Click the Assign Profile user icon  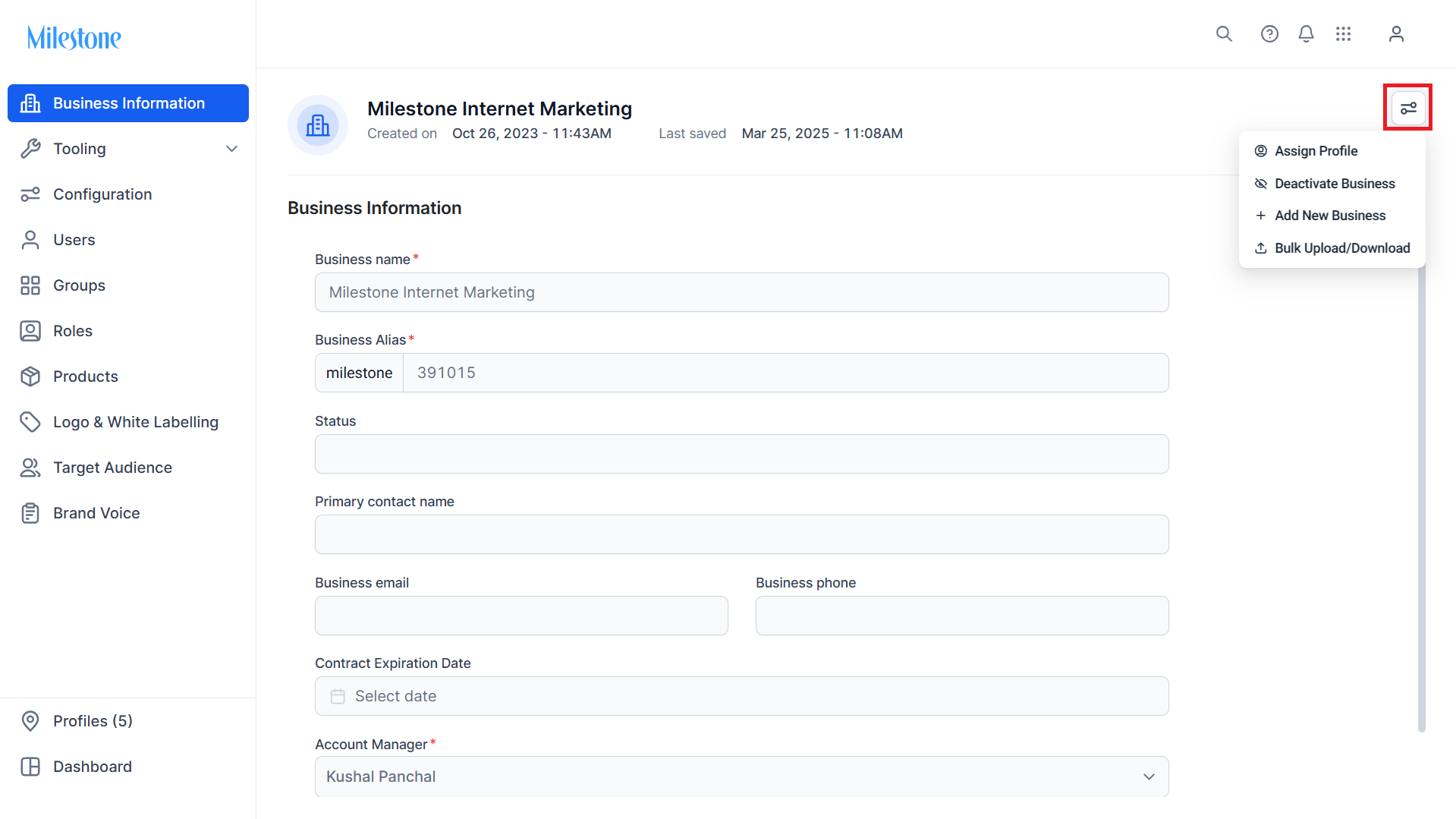(x=1261, y=151)
